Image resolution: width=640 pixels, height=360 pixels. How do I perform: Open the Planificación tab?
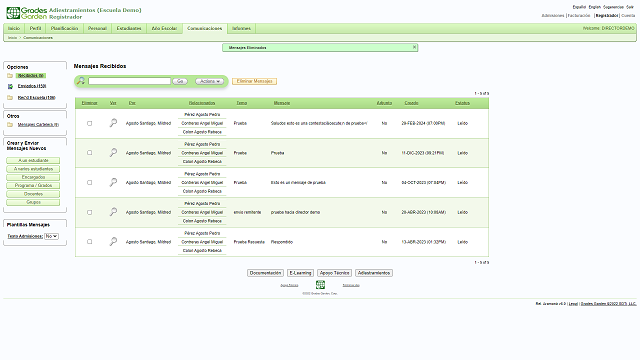click(64, 28)
